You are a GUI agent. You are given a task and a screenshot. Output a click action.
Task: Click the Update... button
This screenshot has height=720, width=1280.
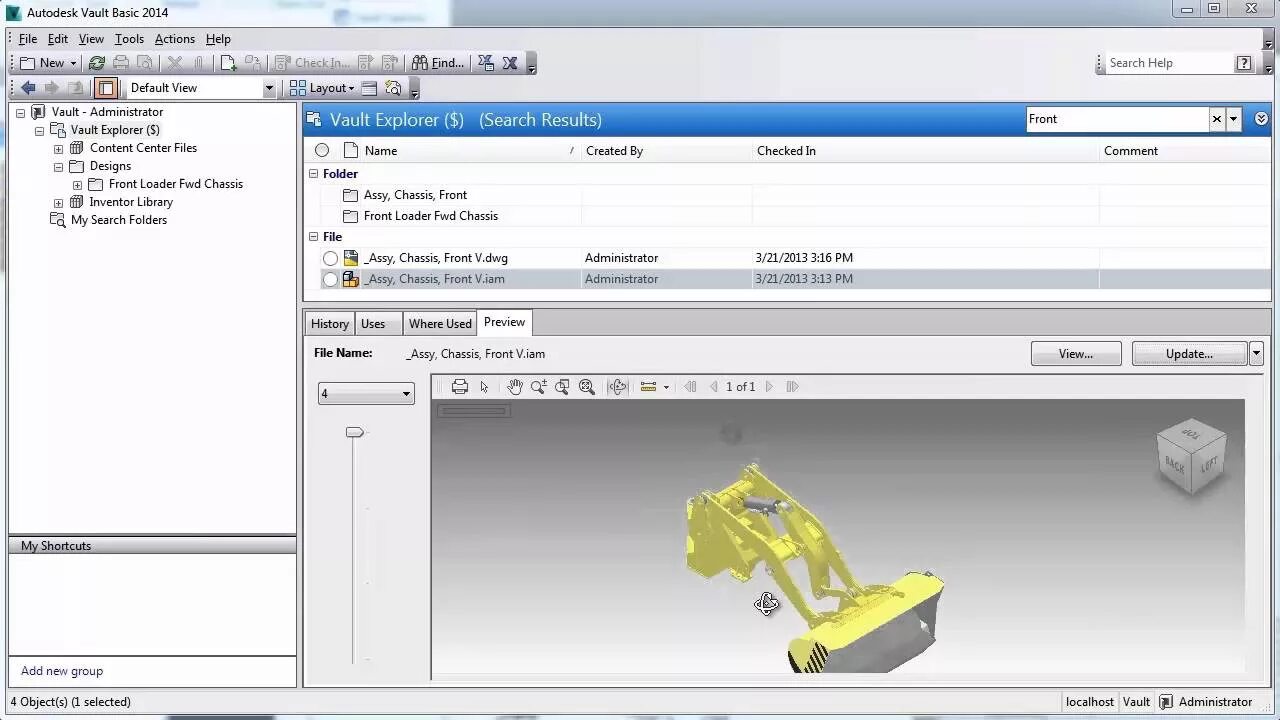1190,354
